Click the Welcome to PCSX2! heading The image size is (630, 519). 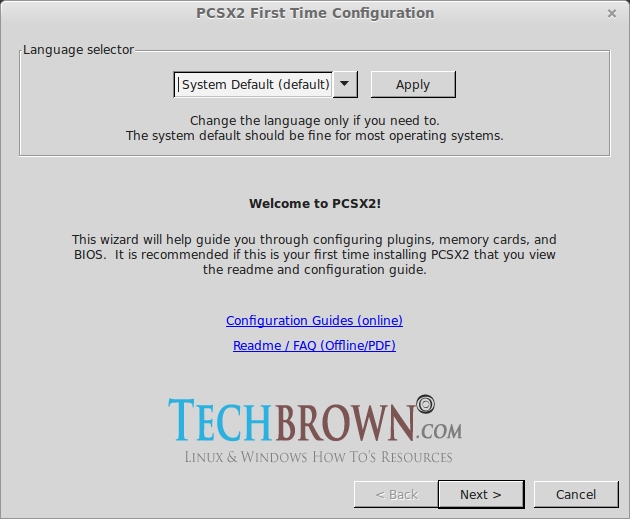tap(314, 203)
